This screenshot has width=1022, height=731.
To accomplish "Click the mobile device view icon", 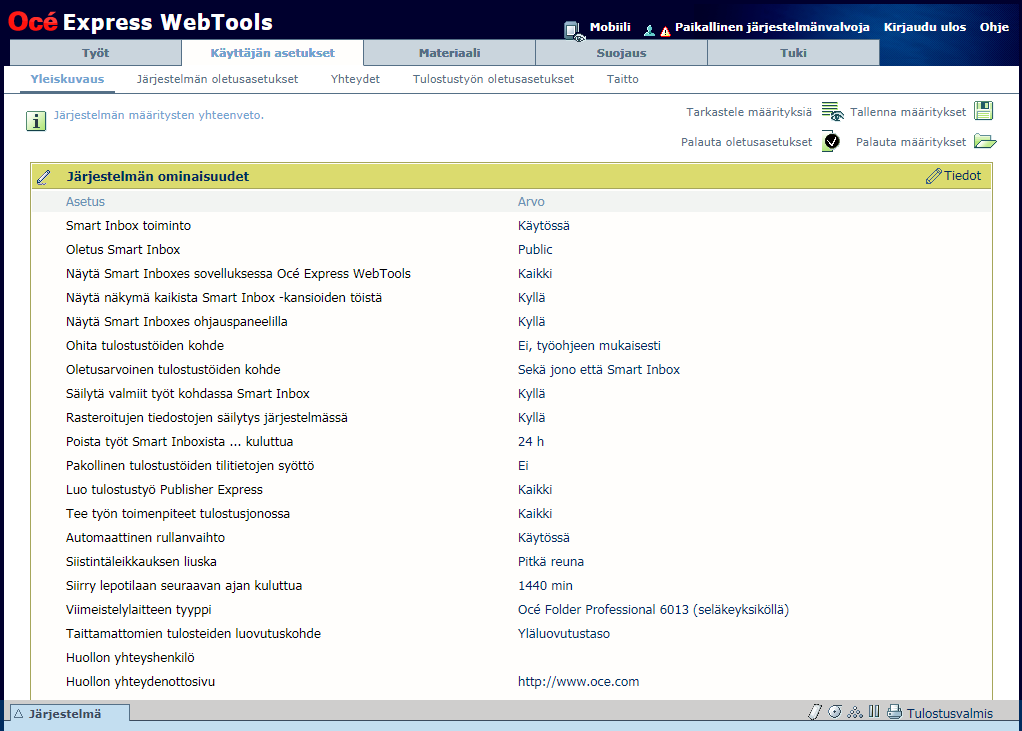I will 574,30.
